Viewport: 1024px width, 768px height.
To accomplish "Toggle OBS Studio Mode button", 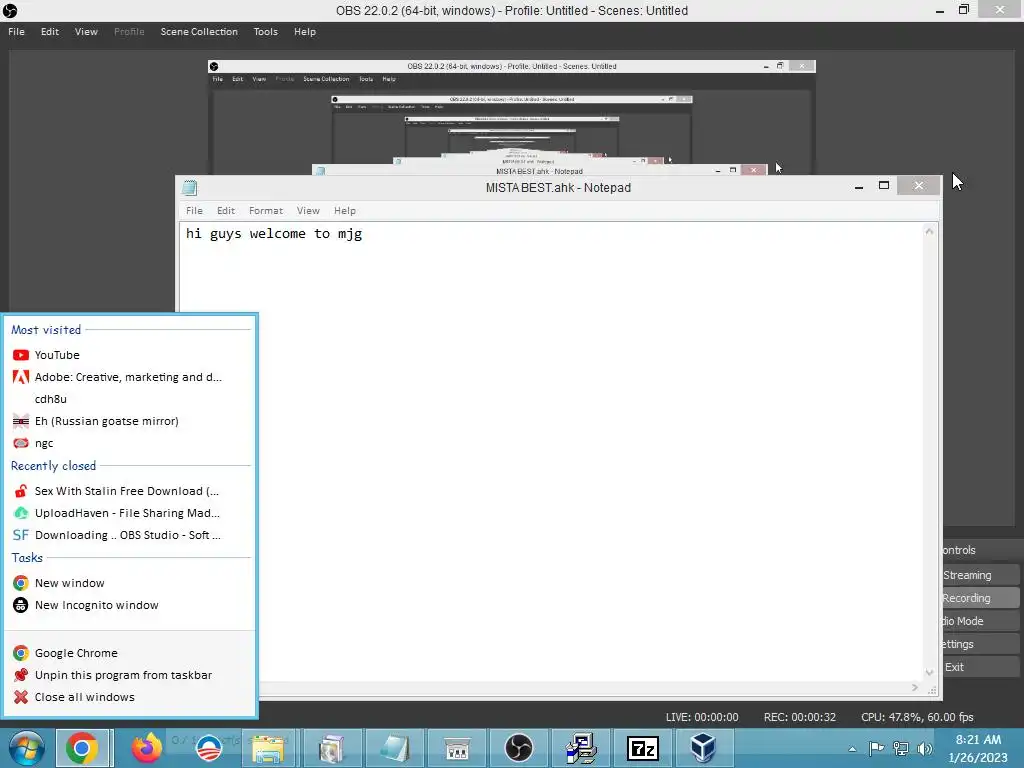I will 980,620.
